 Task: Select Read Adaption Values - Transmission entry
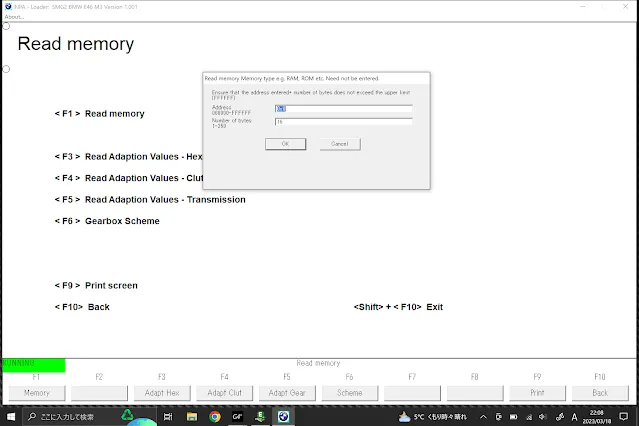(x=150, y=200)
